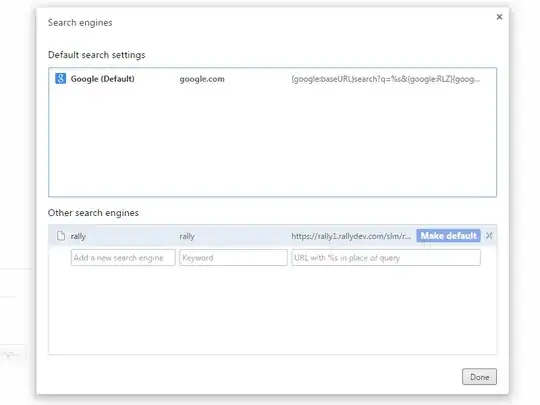Select the rally engine name
Viewport: 540px width, 405px height.
click(x=78, y=236)
